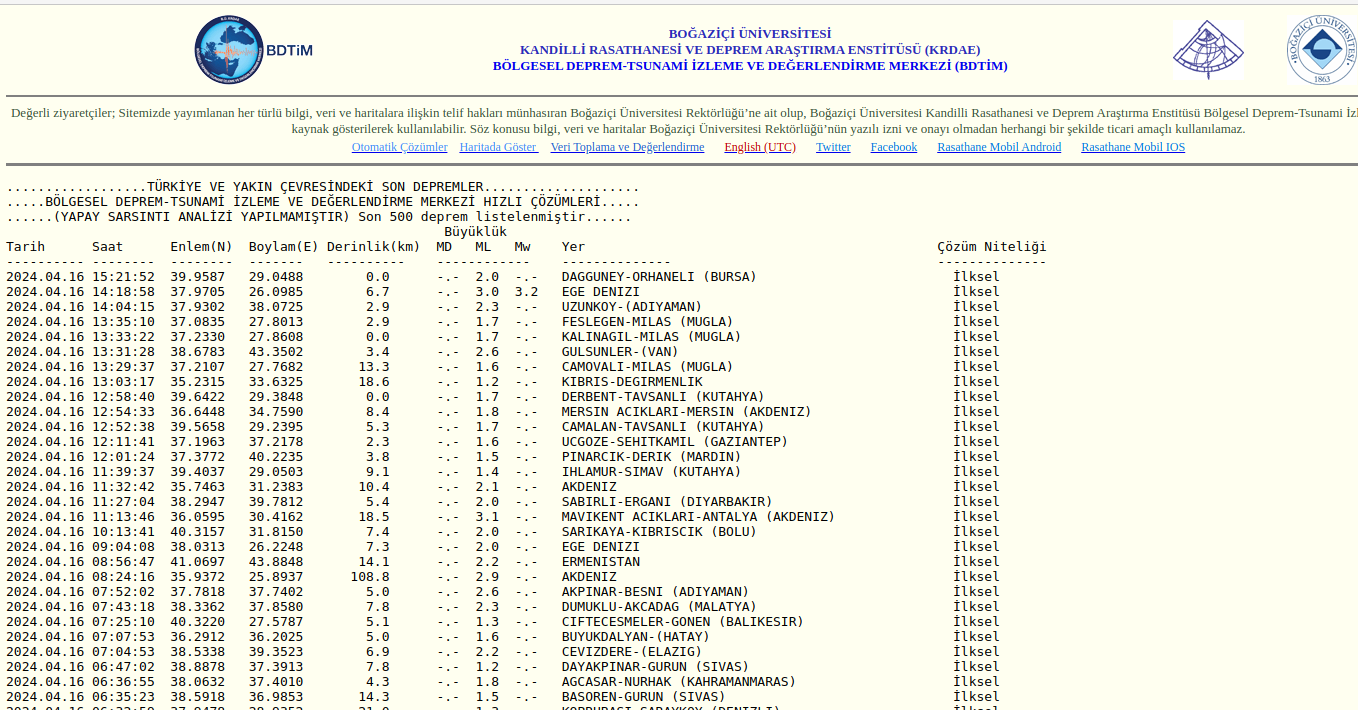Click the Derinlik(km) column header
1358x710 pixels.
tap(373, 247)
